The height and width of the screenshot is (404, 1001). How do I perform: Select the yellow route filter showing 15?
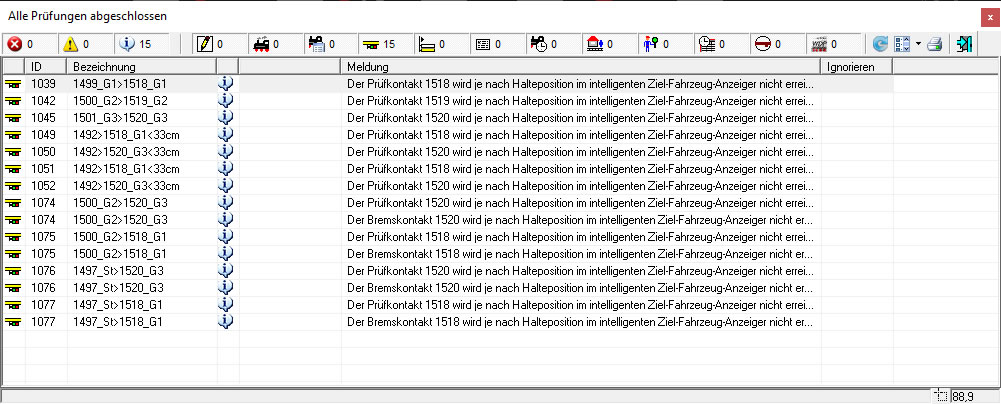coord(372,44)
